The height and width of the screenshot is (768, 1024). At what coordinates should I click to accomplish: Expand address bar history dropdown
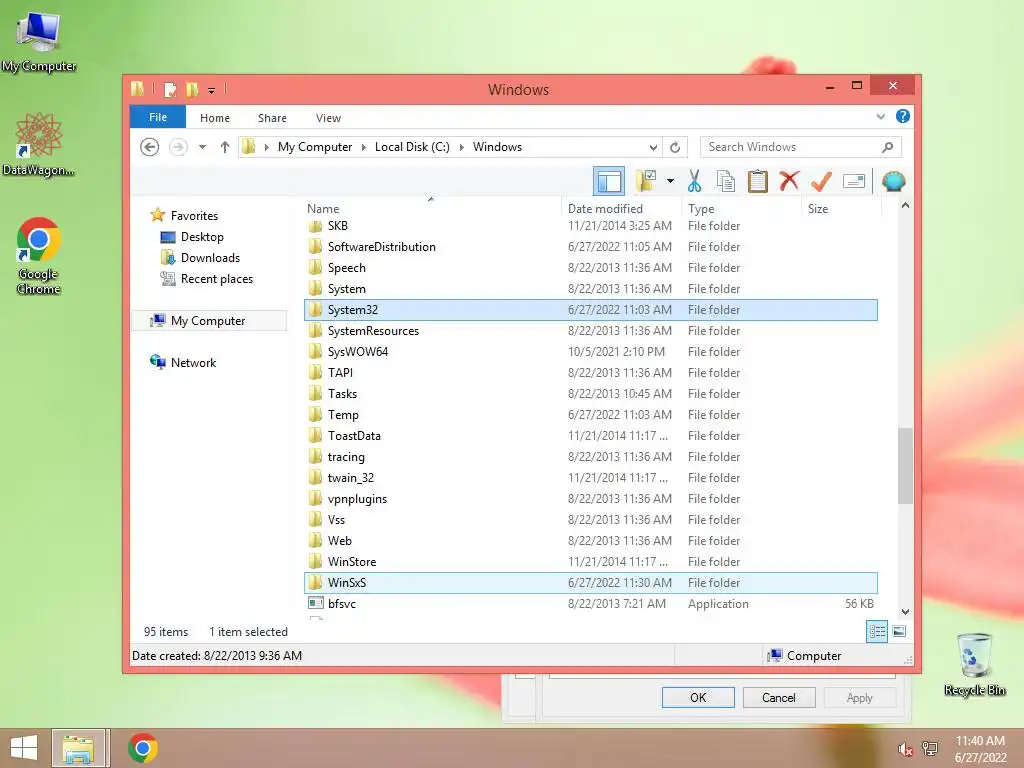coord(653,147)
